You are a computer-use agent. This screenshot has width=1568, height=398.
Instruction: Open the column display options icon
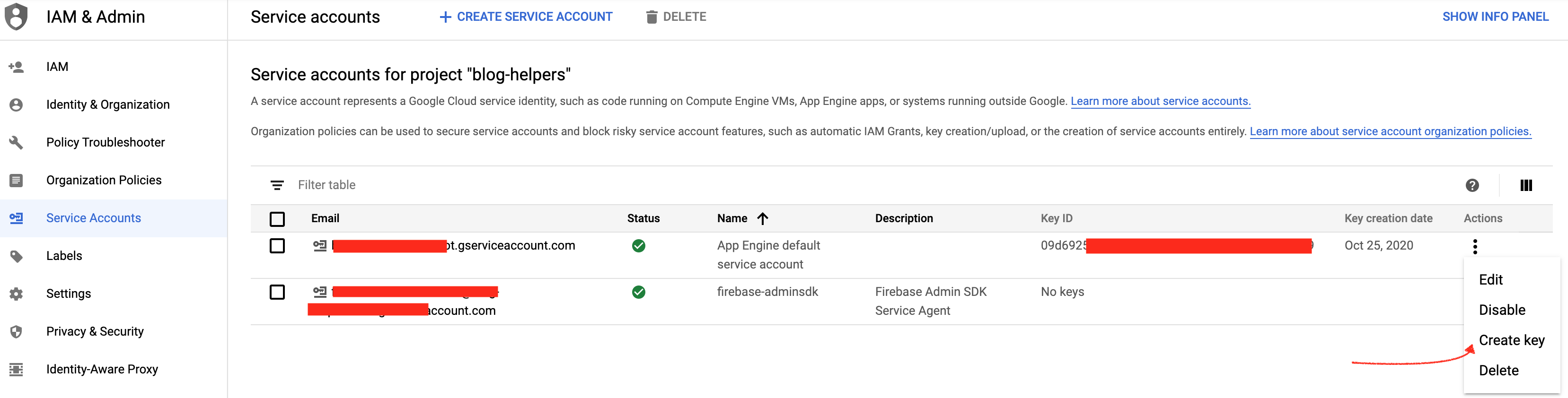pos(1525,185)
